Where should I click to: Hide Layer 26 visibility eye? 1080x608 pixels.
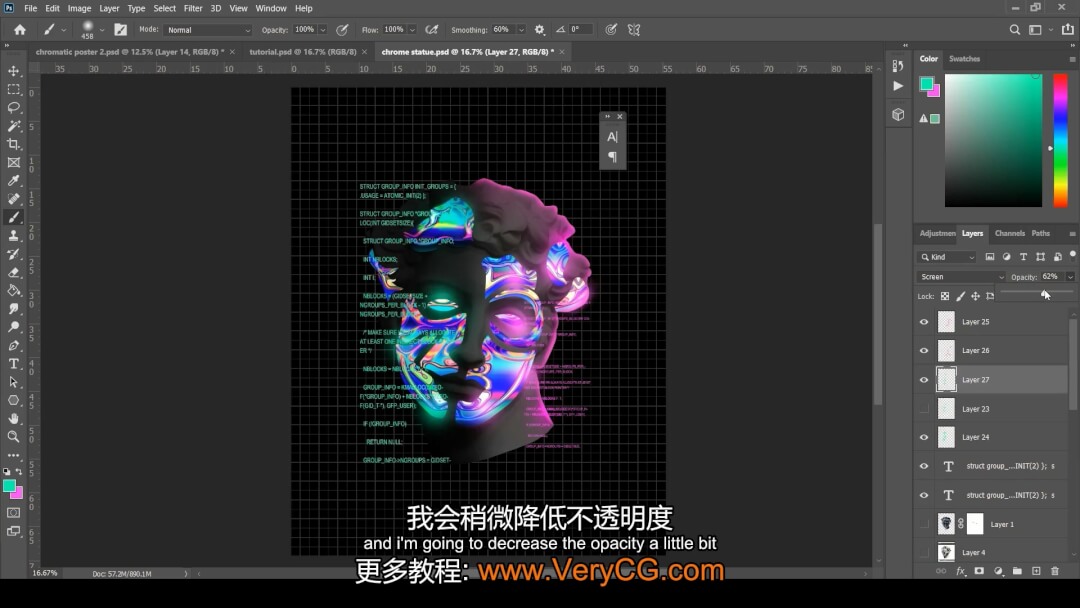tap(924, 350)
